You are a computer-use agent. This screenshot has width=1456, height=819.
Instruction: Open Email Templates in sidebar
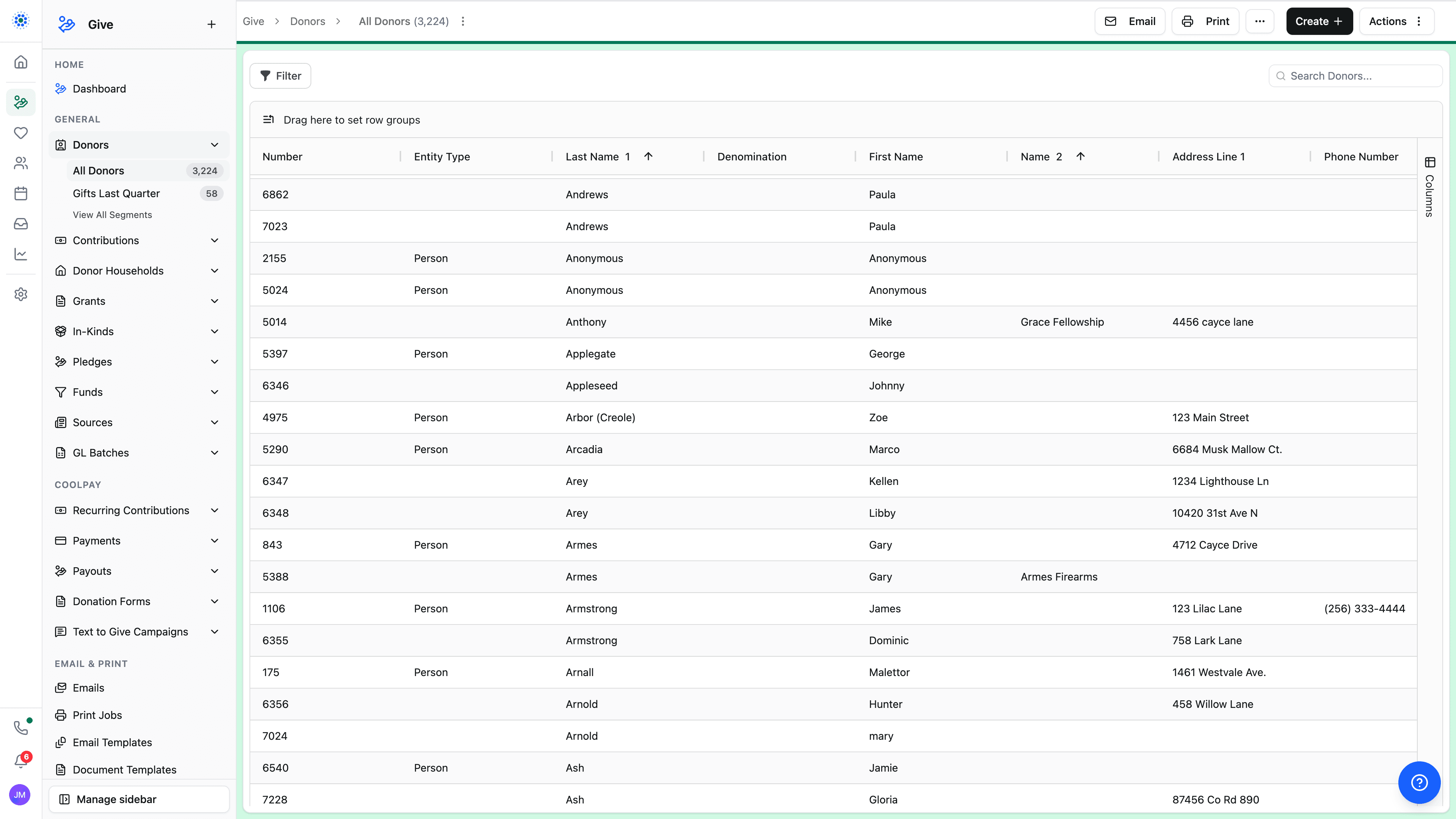[112, 743]
